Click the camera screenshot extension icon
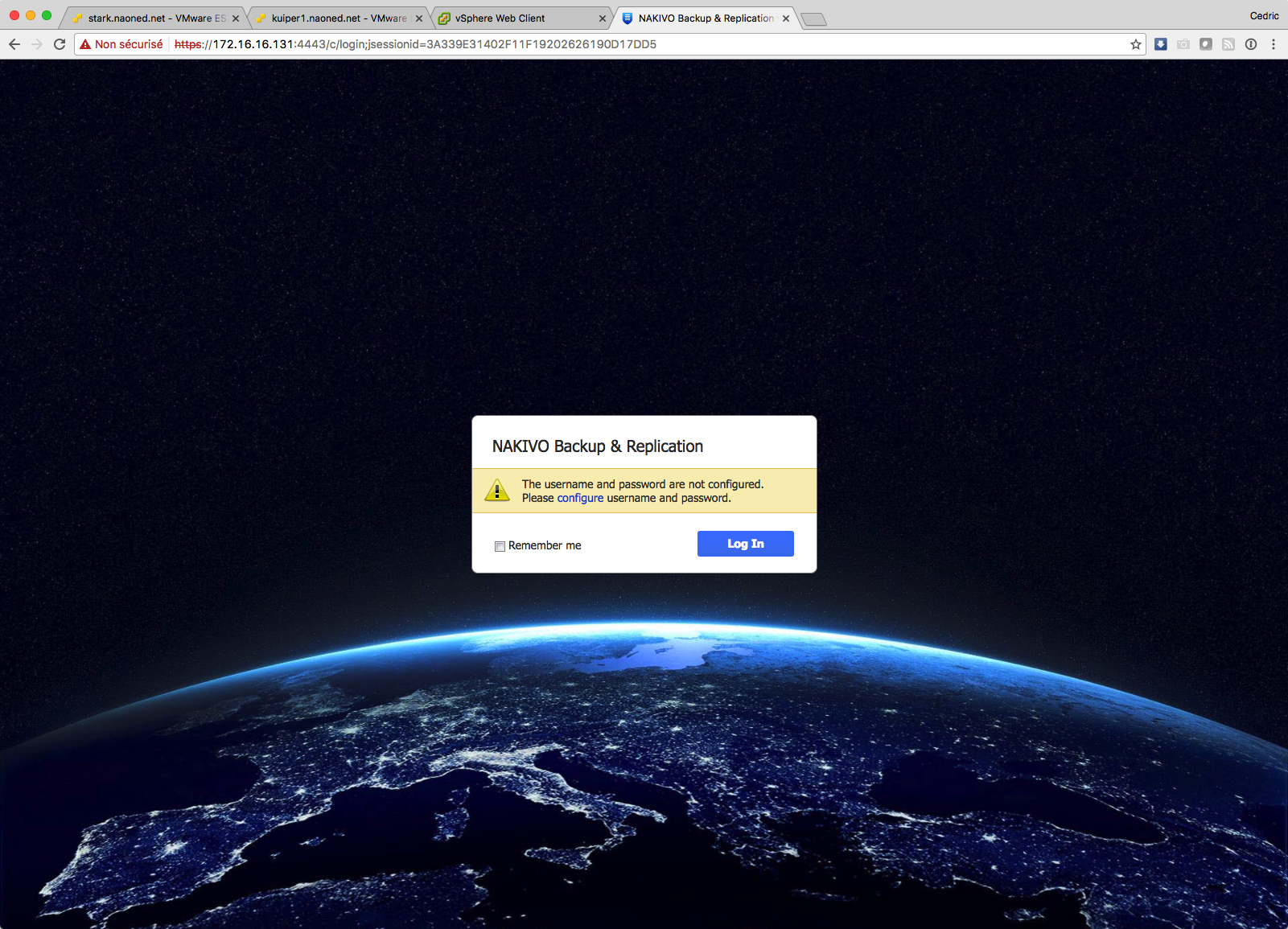 point(1183,44)
